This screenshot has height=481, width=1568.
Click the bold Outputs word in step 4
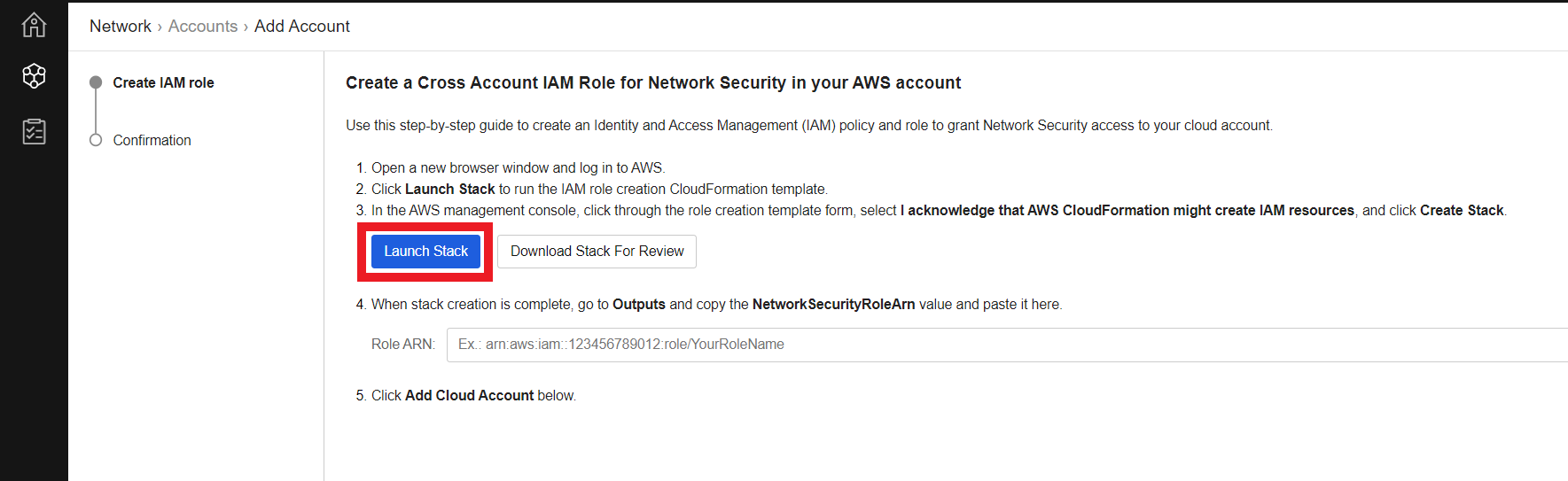639,304
